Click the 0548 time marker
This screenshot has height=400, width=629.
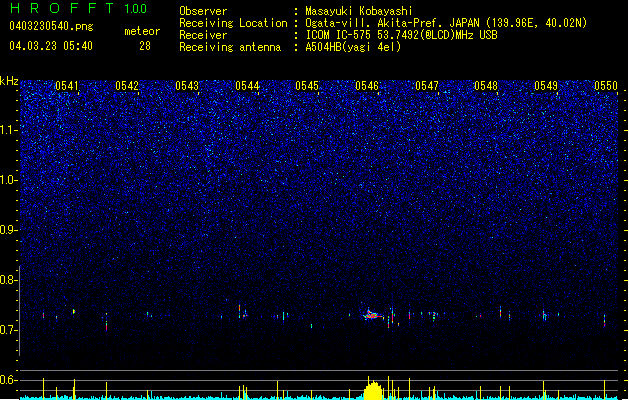486,86
